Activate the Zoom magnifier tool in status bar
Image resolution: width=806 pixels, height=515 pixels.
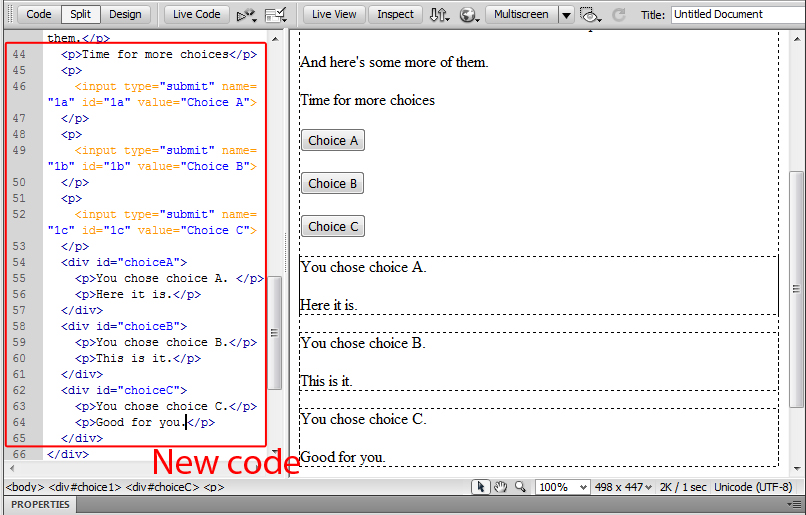click(520, 486)
